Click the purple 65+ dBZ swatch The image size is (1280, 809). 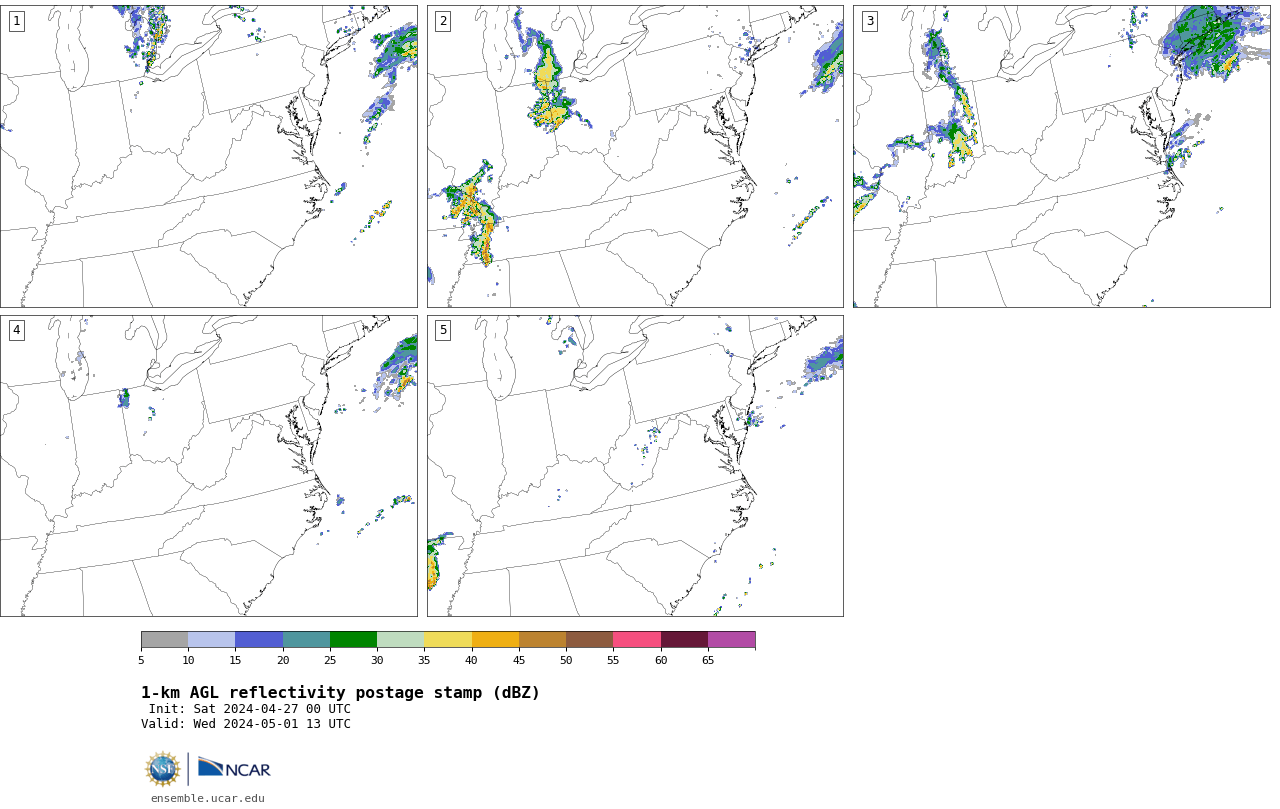click(x=732, y=640)
